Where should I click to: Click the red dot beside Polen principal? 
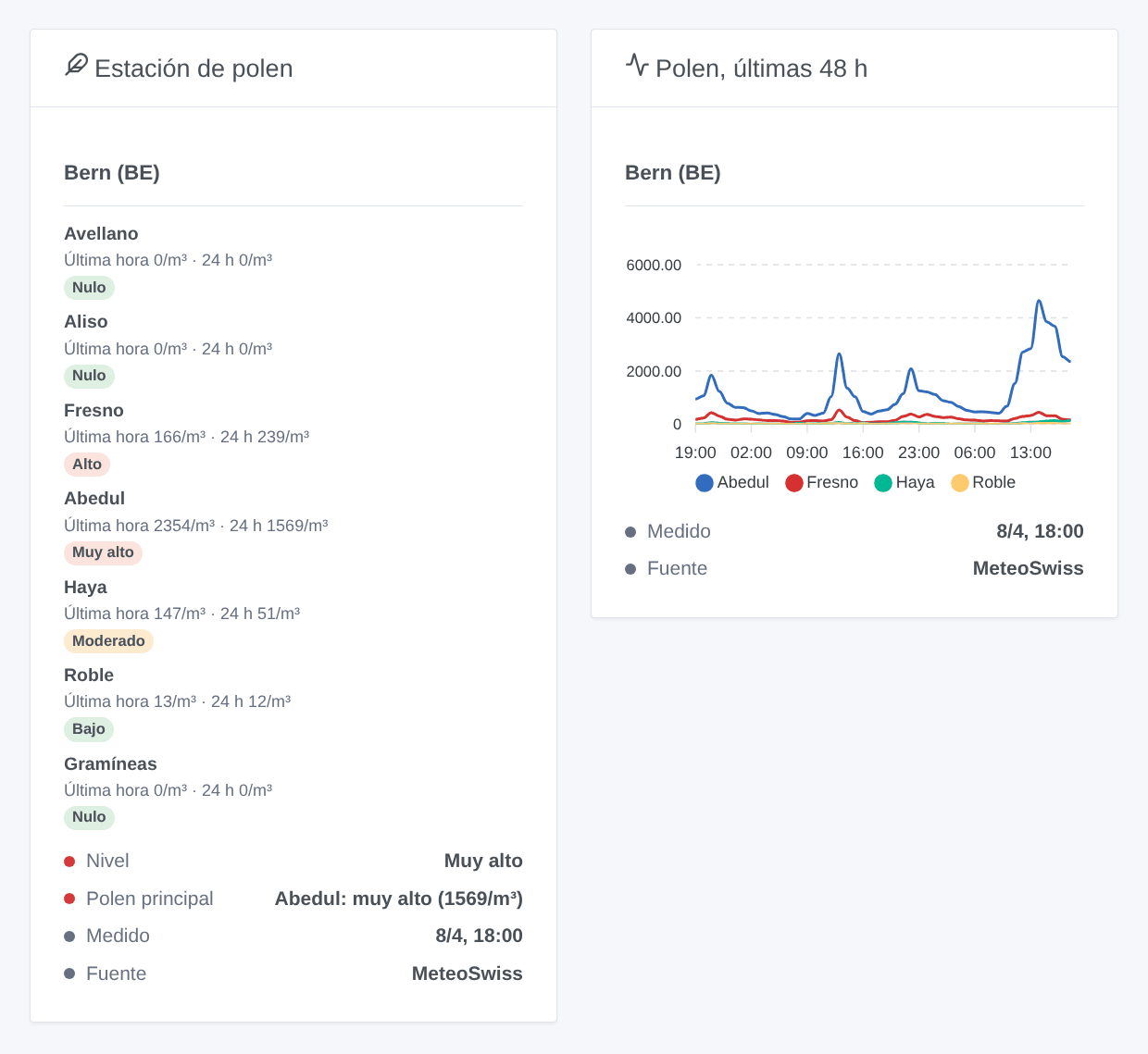click(x=69, y=899)
